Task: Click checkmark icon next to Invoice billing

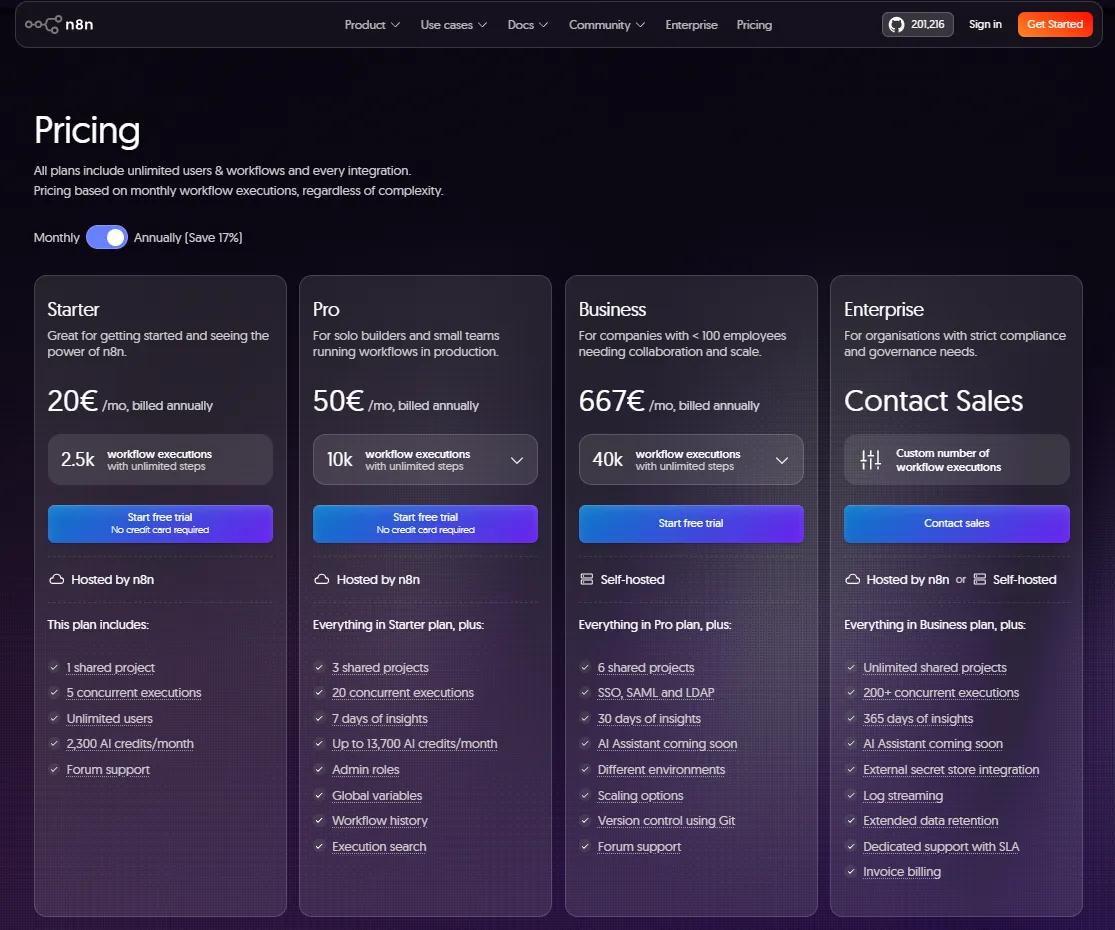Action: [850, 872]
